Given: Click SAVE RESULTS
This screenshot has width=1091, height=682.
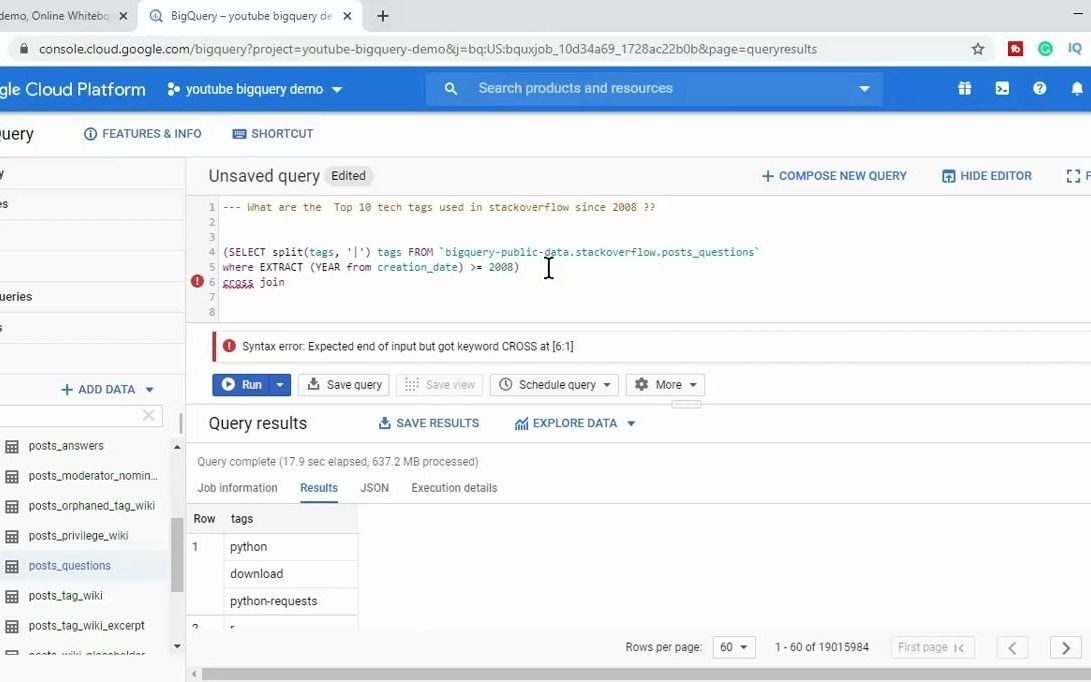Looking at the screenshot, I should (429, 423).
